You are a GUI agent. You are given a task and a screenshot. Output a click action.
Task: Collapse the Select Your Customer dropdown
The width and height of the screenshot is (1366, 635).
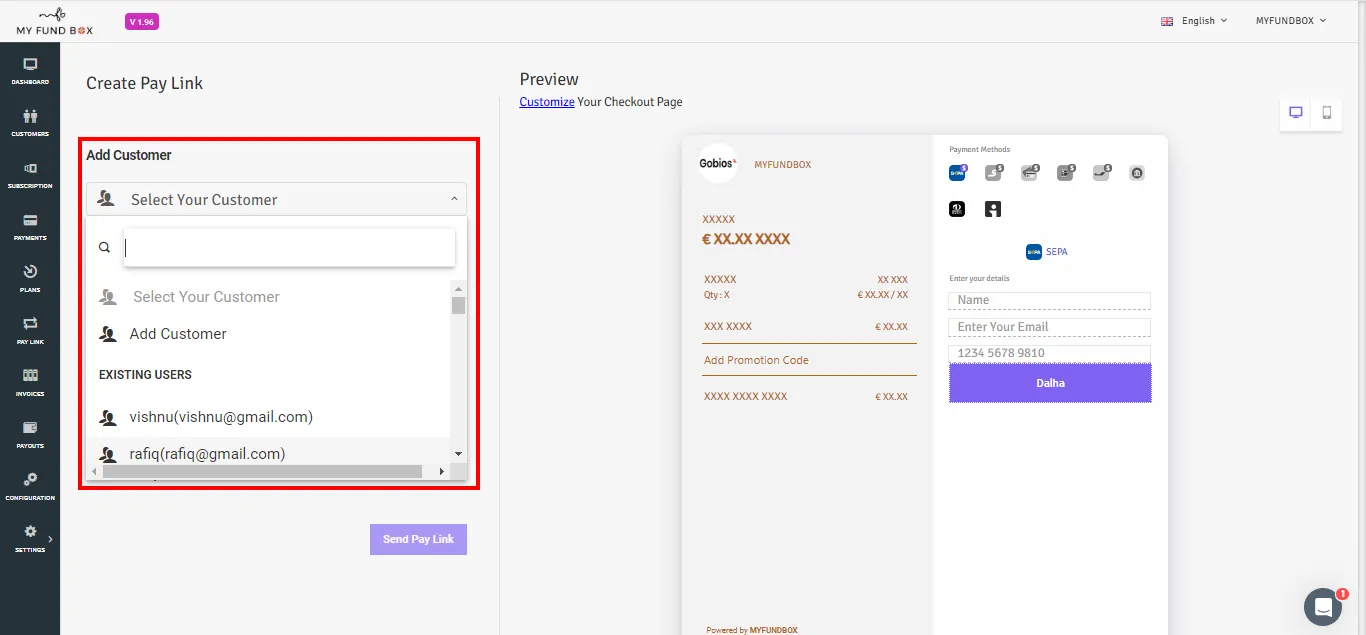pyautogui.click(x=276, y=199)
